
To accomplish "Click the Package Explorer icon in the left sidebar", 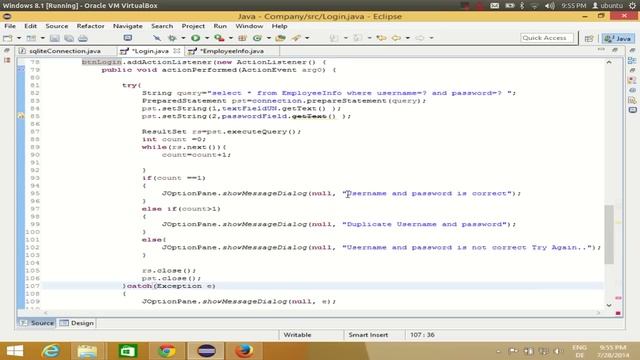I will tap(7, 60).
